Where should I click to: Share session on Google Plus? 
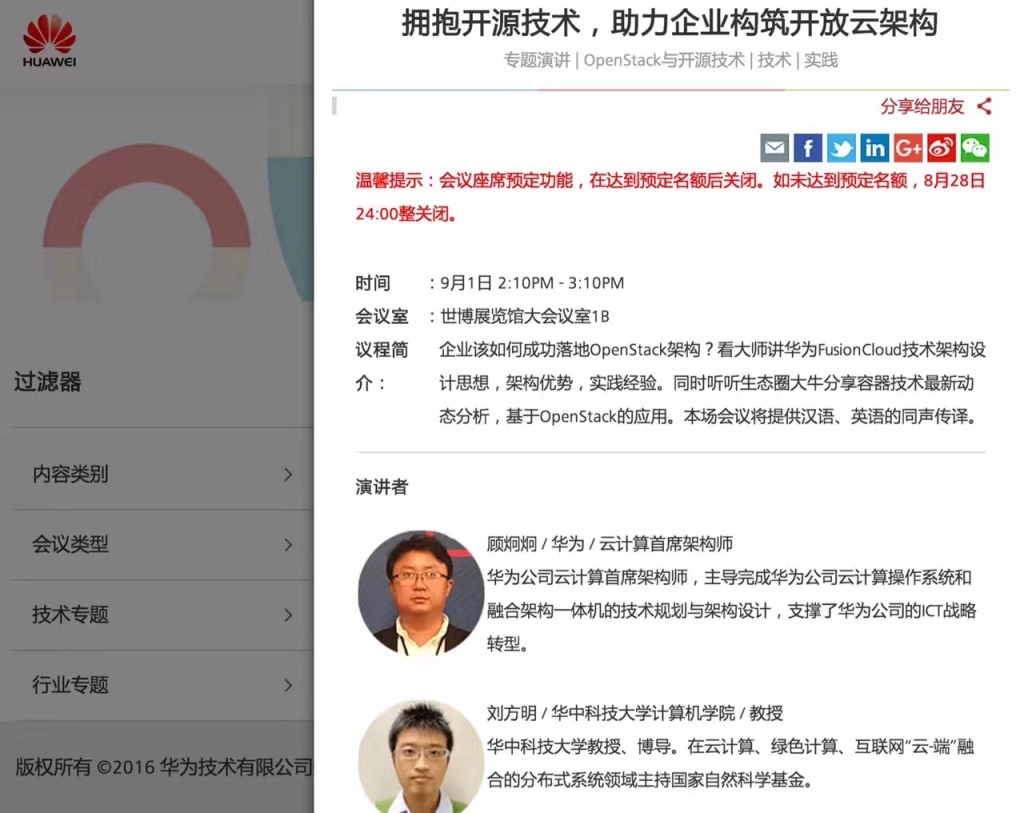pos(908,148)
